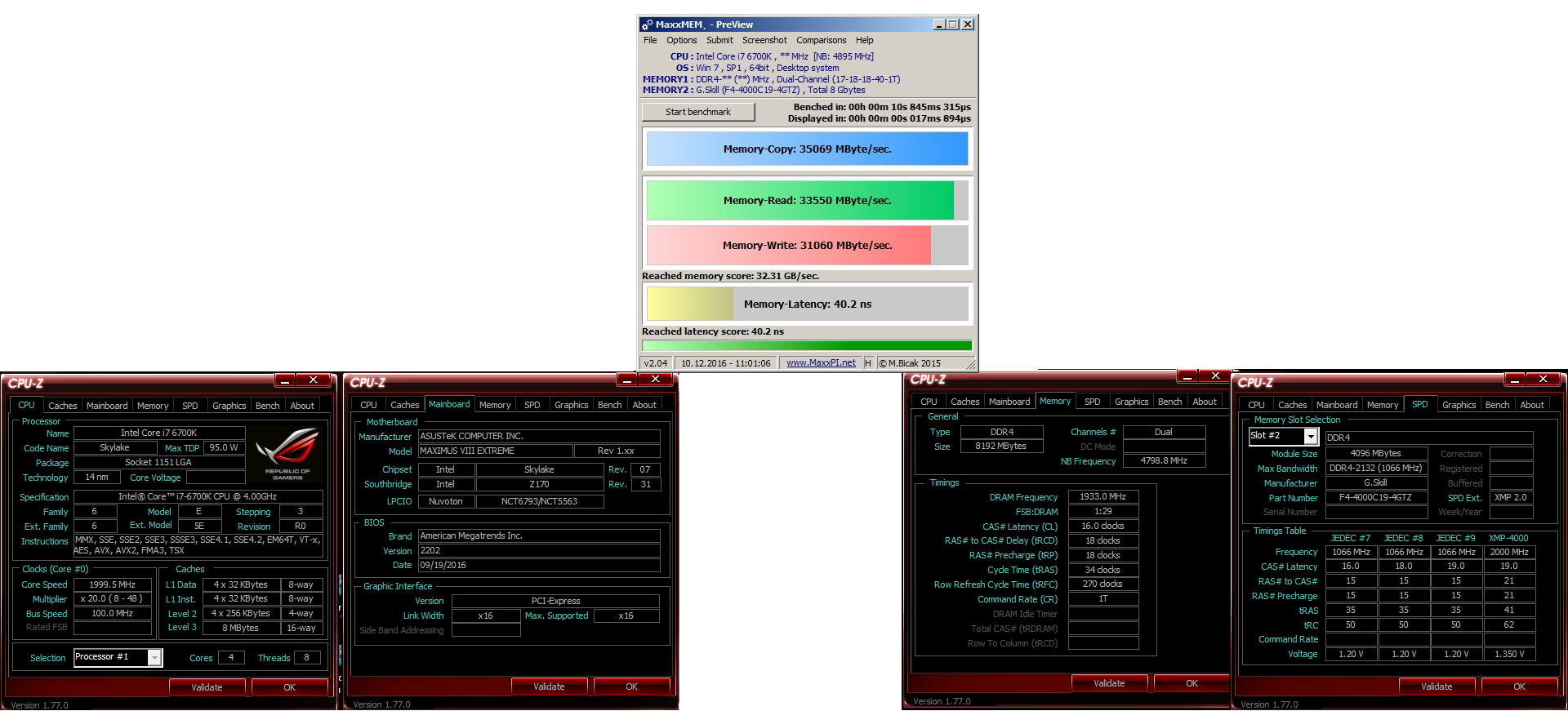Select Bench tab in CPU-Z SPD window
This screenshot has height=711, width=1568.
click(x=1497, y=405)
